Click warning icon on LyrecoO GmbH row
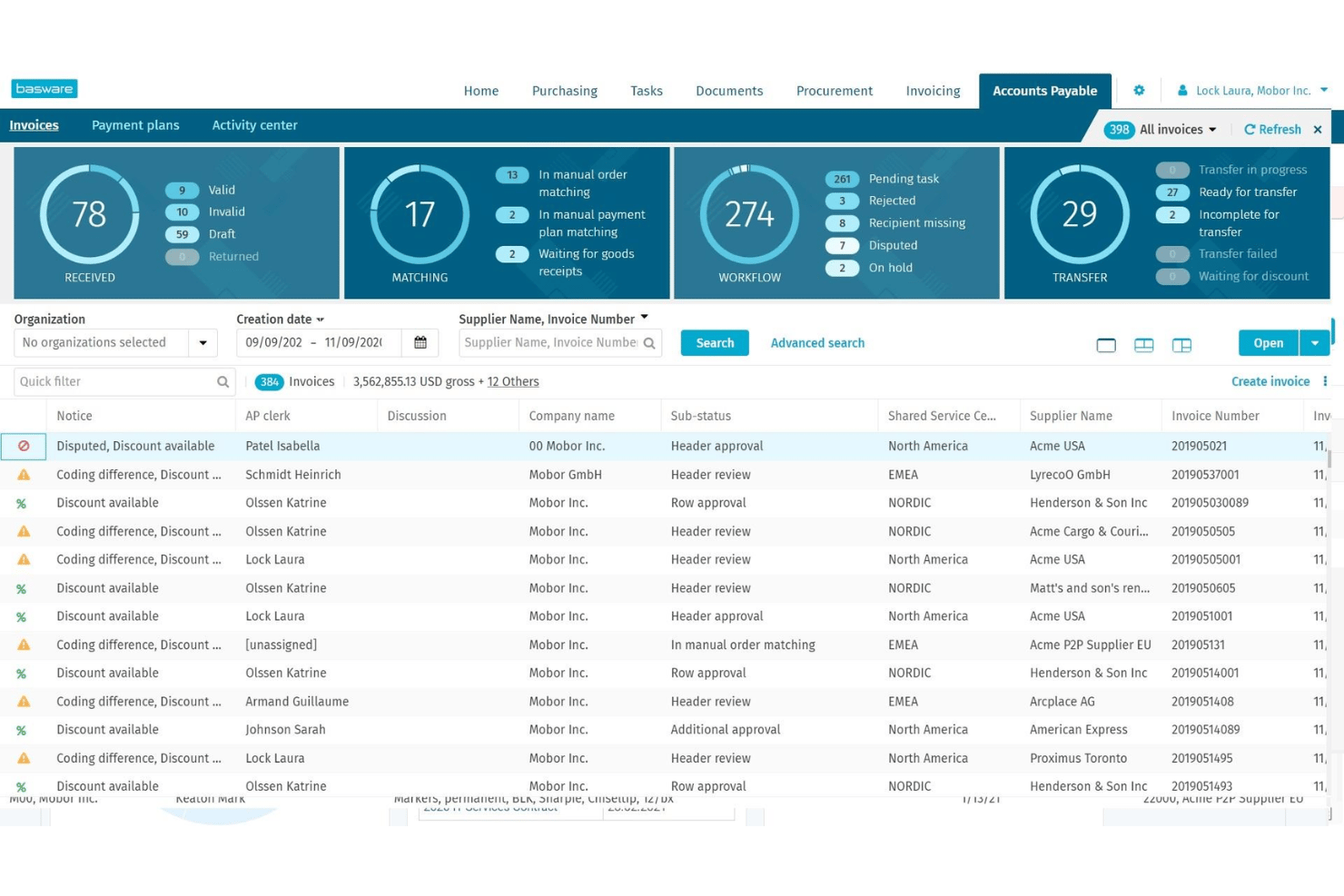The image size is (1344, 896). (24, 475)
